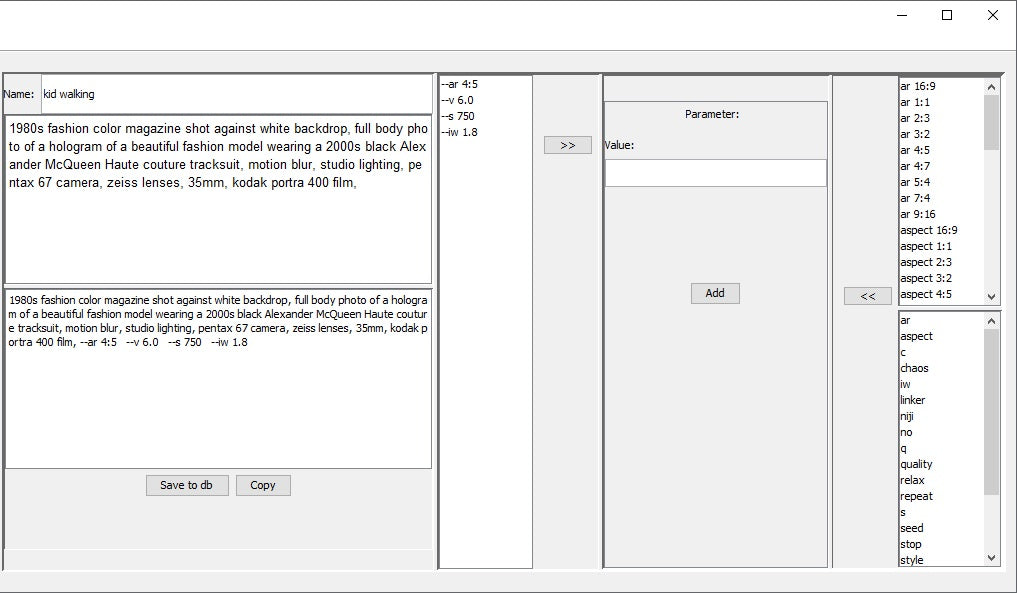Select --ar 4:5 in applied parameters
1017x593 pixels.
click(460, 84)
